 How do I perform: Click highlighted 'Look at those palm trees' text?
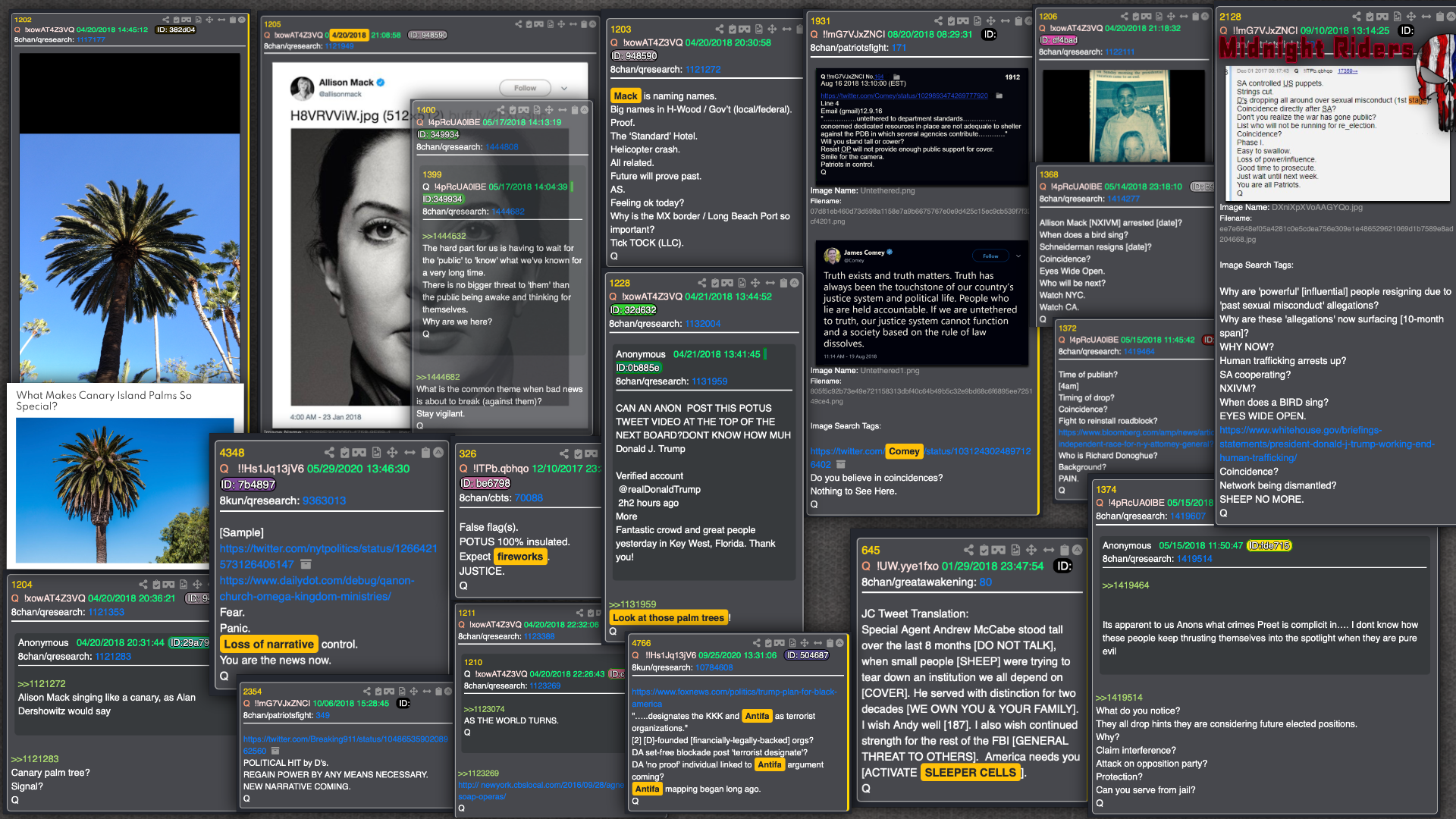click(668, 618)
